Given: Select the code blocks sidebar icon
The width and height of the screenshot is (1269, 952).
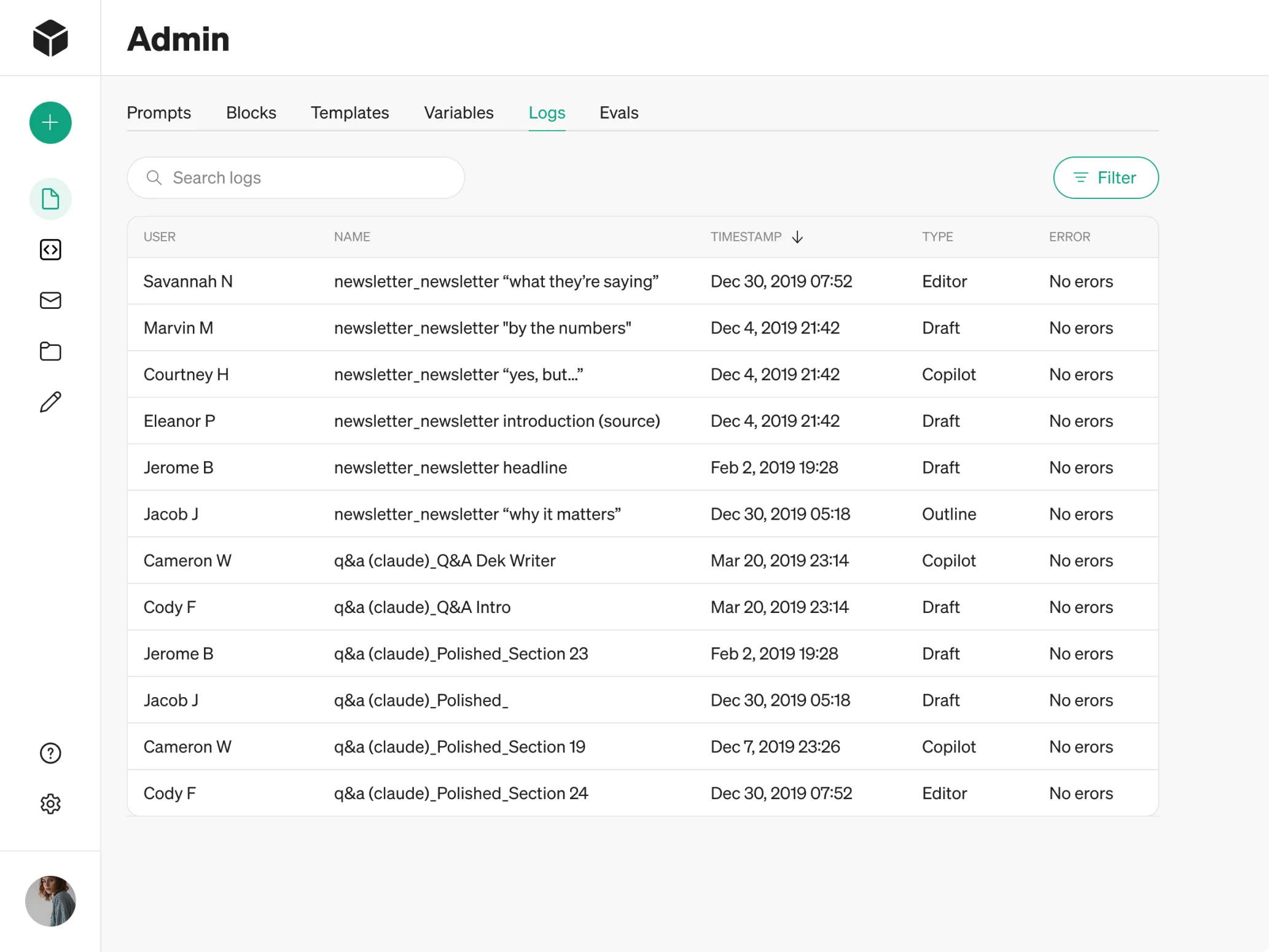Looking at the screenshot, I should click(50, 249).
